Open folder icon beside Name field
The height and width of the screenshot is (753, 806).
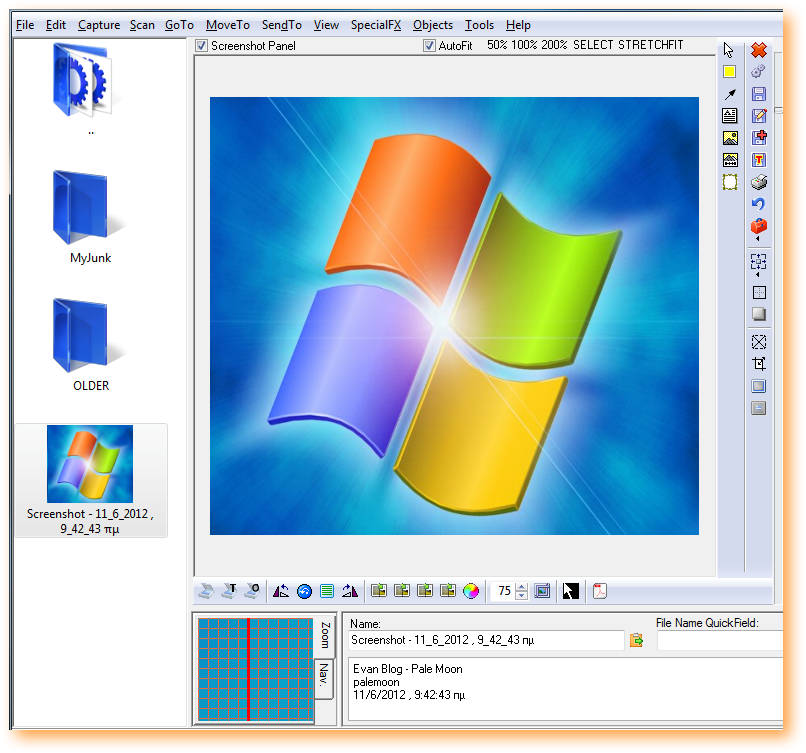(636, 640)
